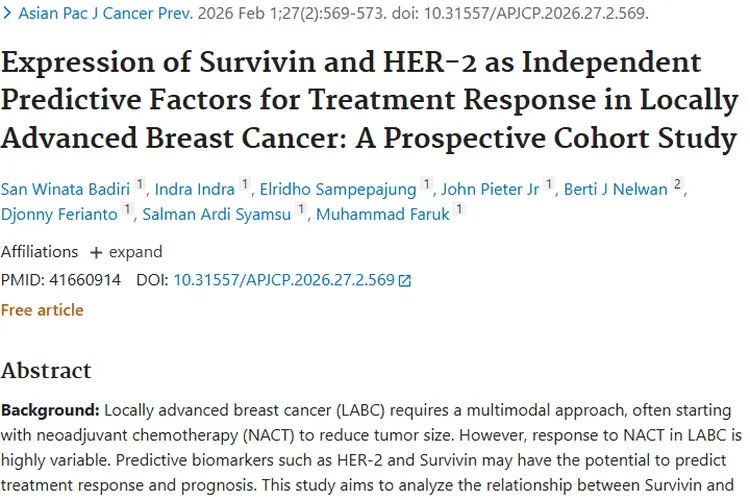Click the Abstract heading
Viewport: 750px width, 500px height.
pyautogui.click(x=46, y=371)
